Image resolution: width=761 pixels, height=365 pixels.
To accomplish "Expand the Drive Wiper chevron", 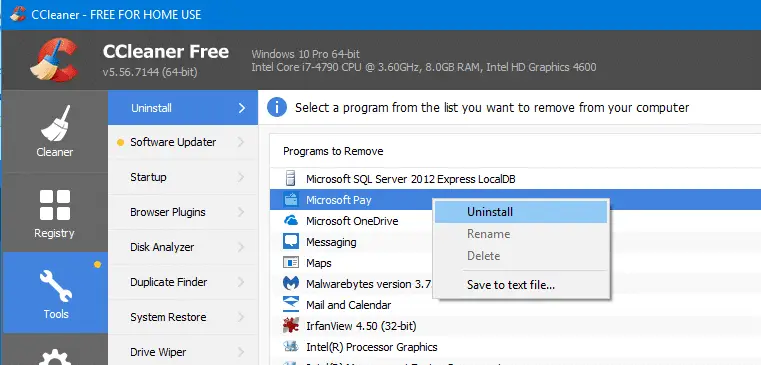I will point(241,352).
